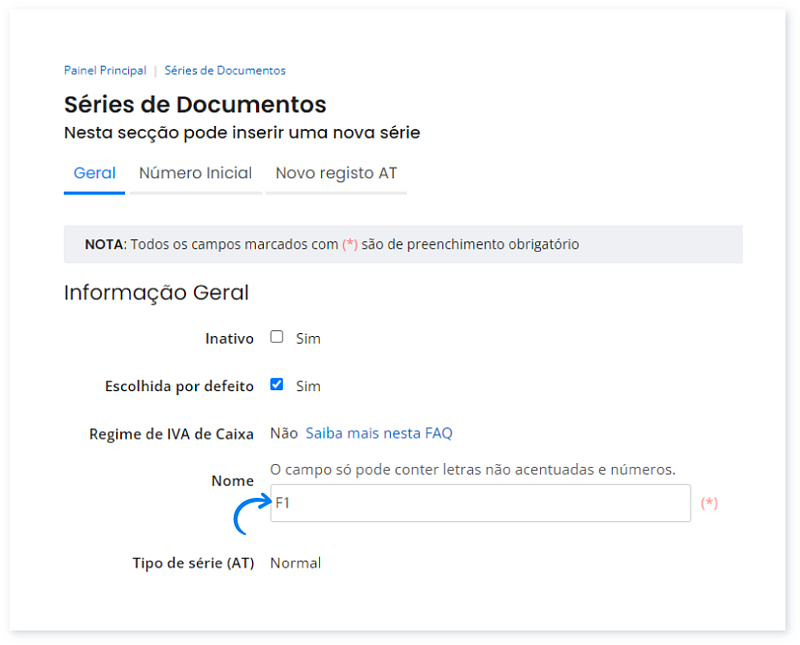This screenshot has height=645, width=800.
Task: Focus the Nome input field containing F1
Action: click(x=481, y=503)
